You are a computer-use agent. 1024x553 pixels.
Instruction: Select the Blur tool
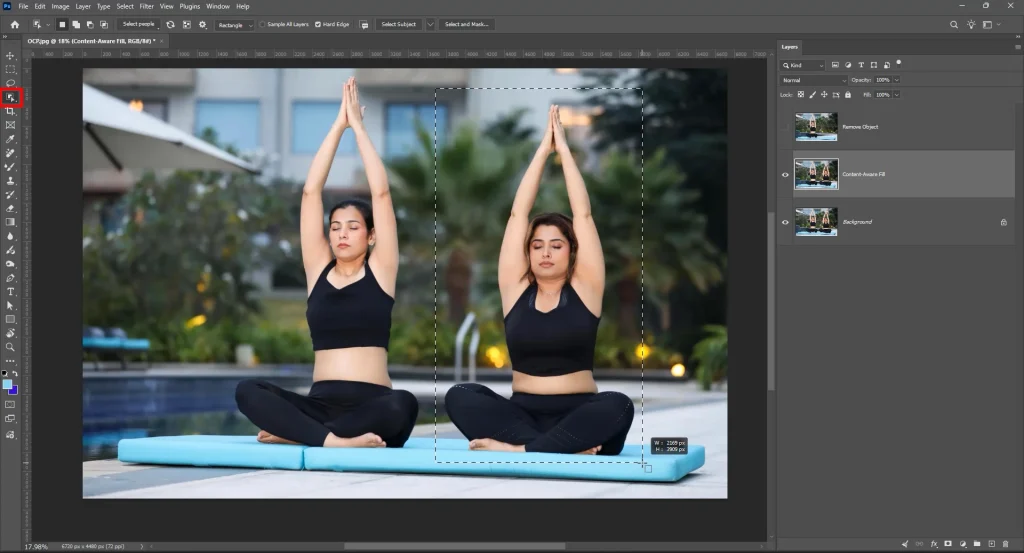point(10,236)
